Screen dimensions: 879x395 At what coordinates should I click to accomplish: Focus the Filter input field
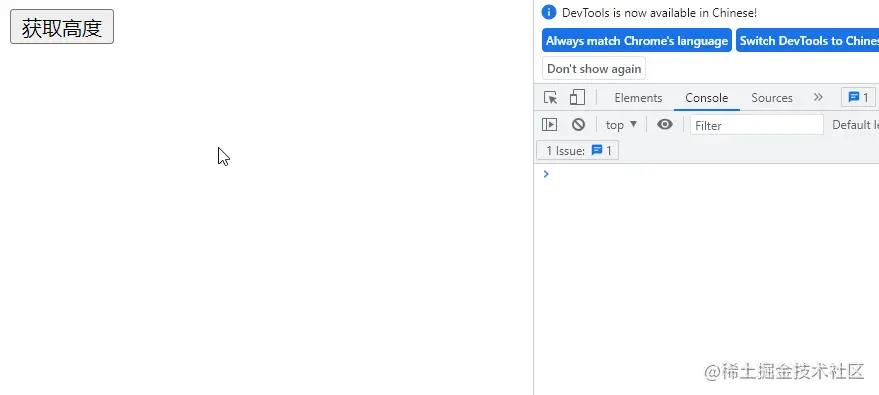(757, 125)
